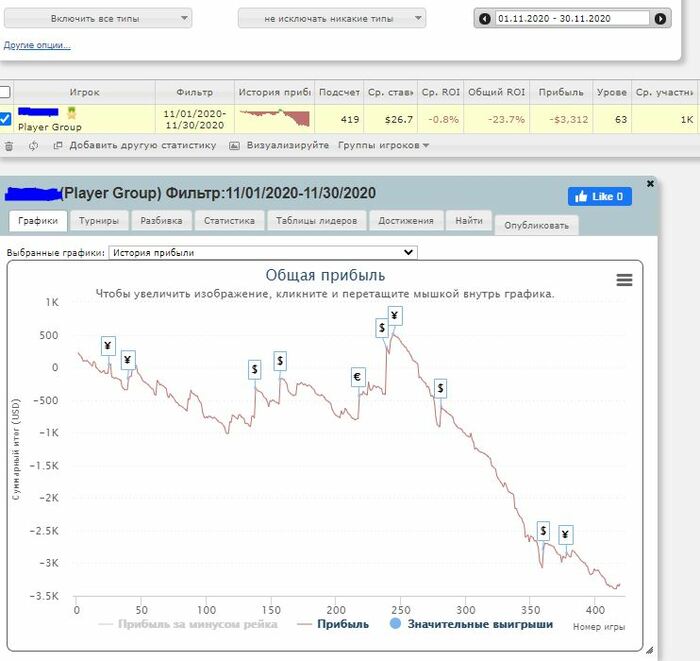
Task: Click the euro win marker on the chart
Action: (x=358, y=377)
